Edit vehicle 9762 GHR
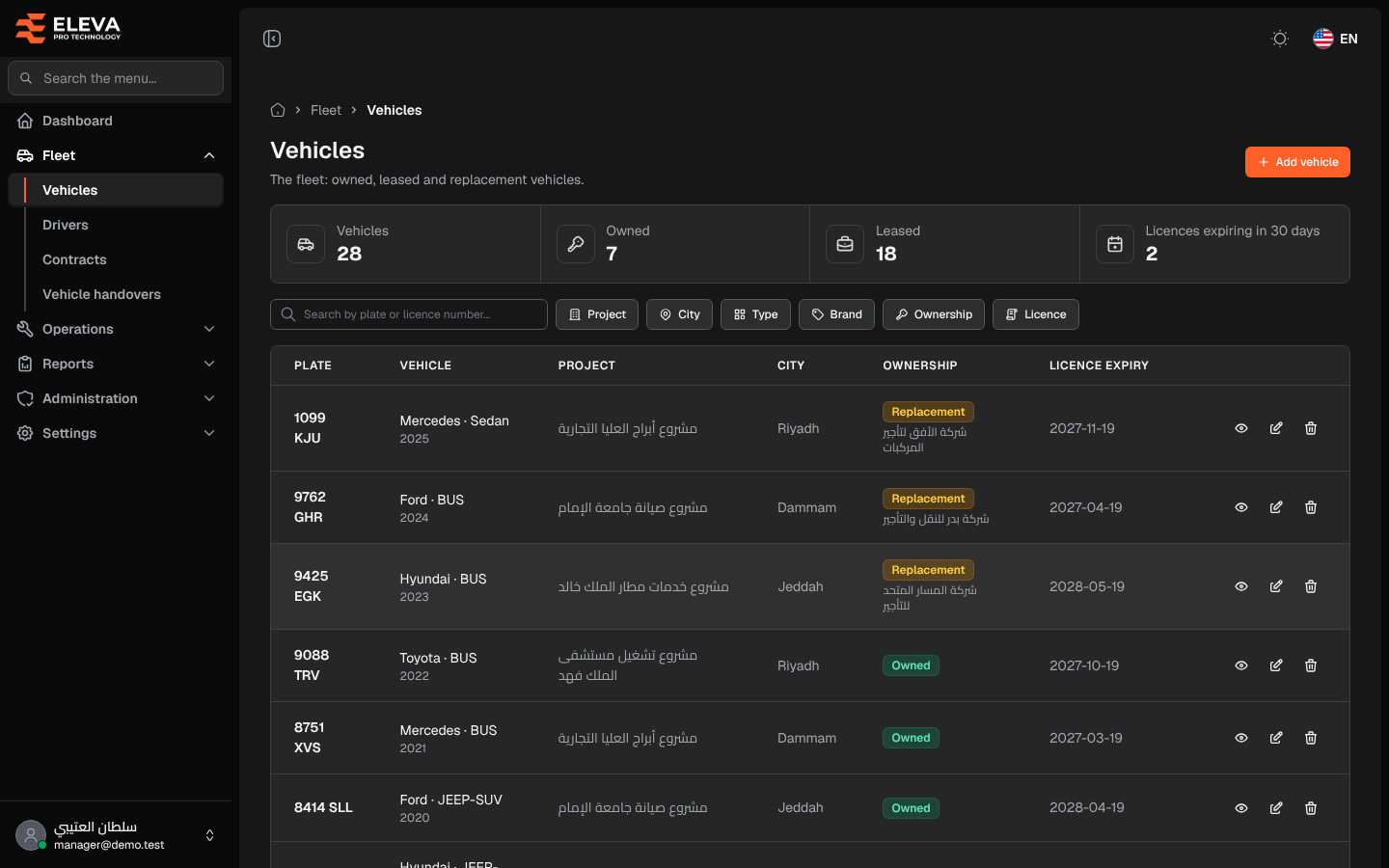 tap(1276, 507)
